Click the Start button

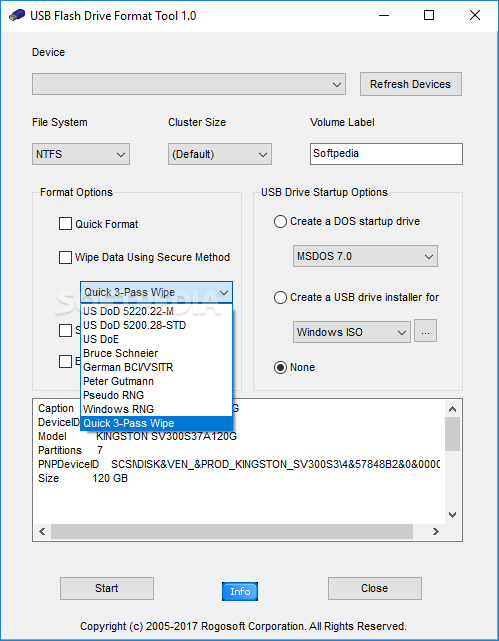click(x=107, y=588)
